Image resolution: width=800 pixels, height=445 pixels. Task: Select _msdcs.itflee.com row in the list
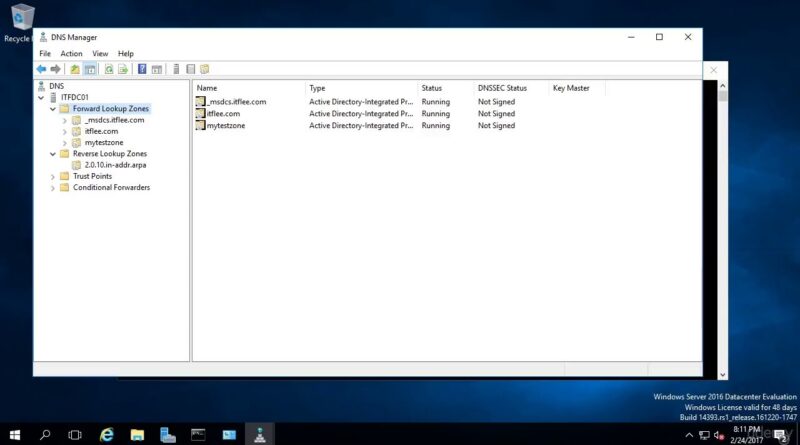pyautogui.click(x=237, y=102)
